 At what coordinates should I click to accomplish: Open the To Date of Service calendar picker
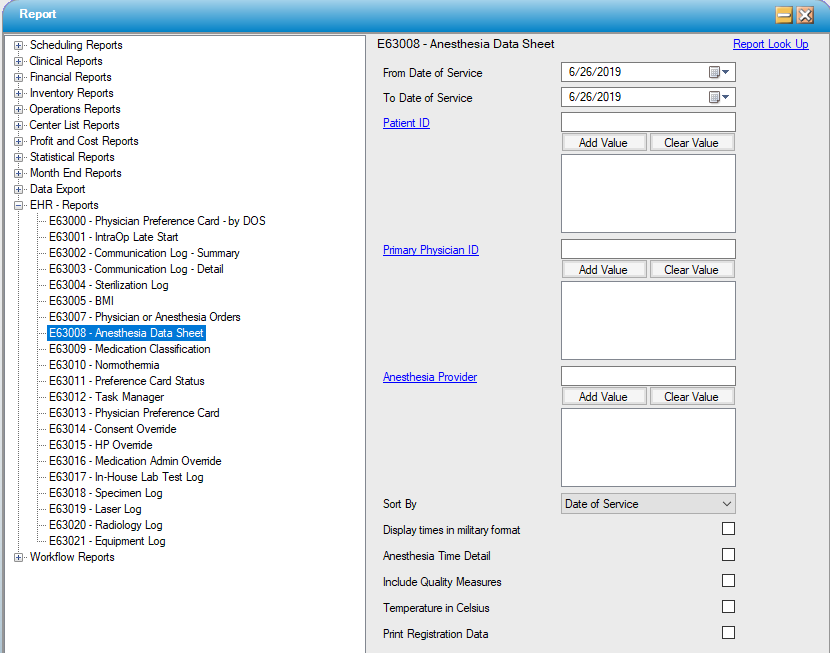(720, 97)
